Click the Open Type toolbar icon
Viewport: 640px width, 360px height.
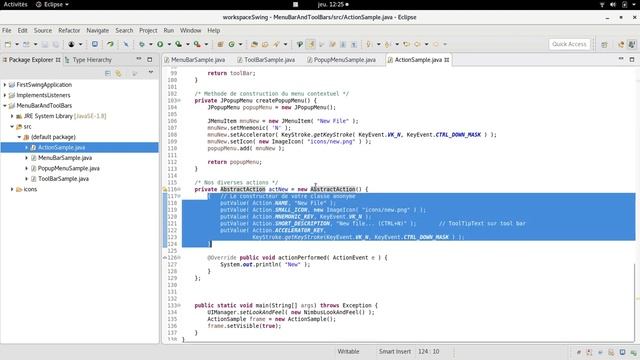[x=254, y=44]
